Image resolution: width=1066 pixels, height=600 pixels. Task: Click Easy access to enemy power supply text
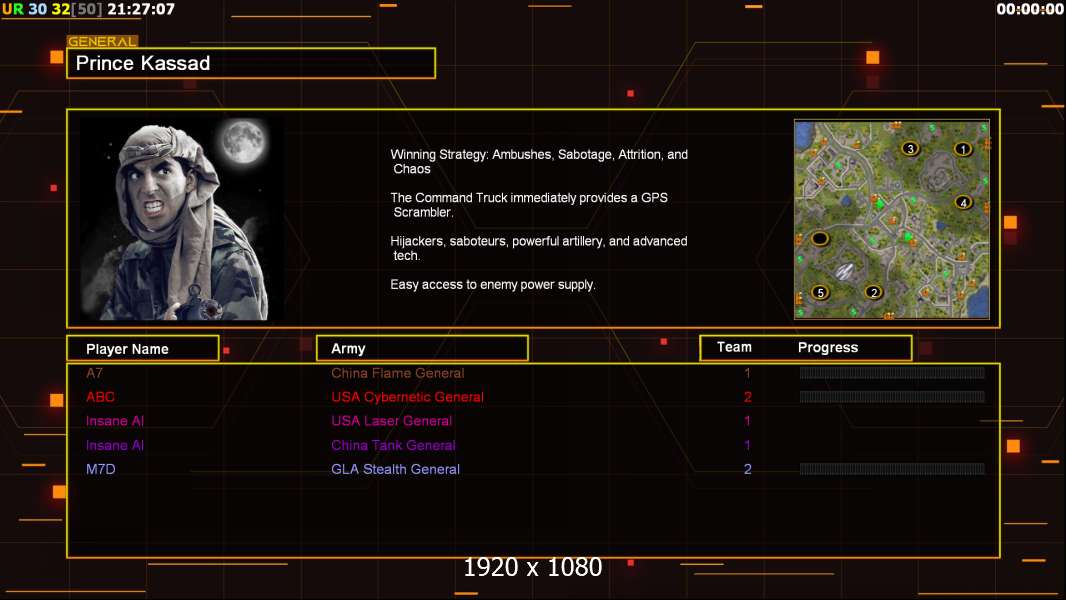tap(493, 285)
